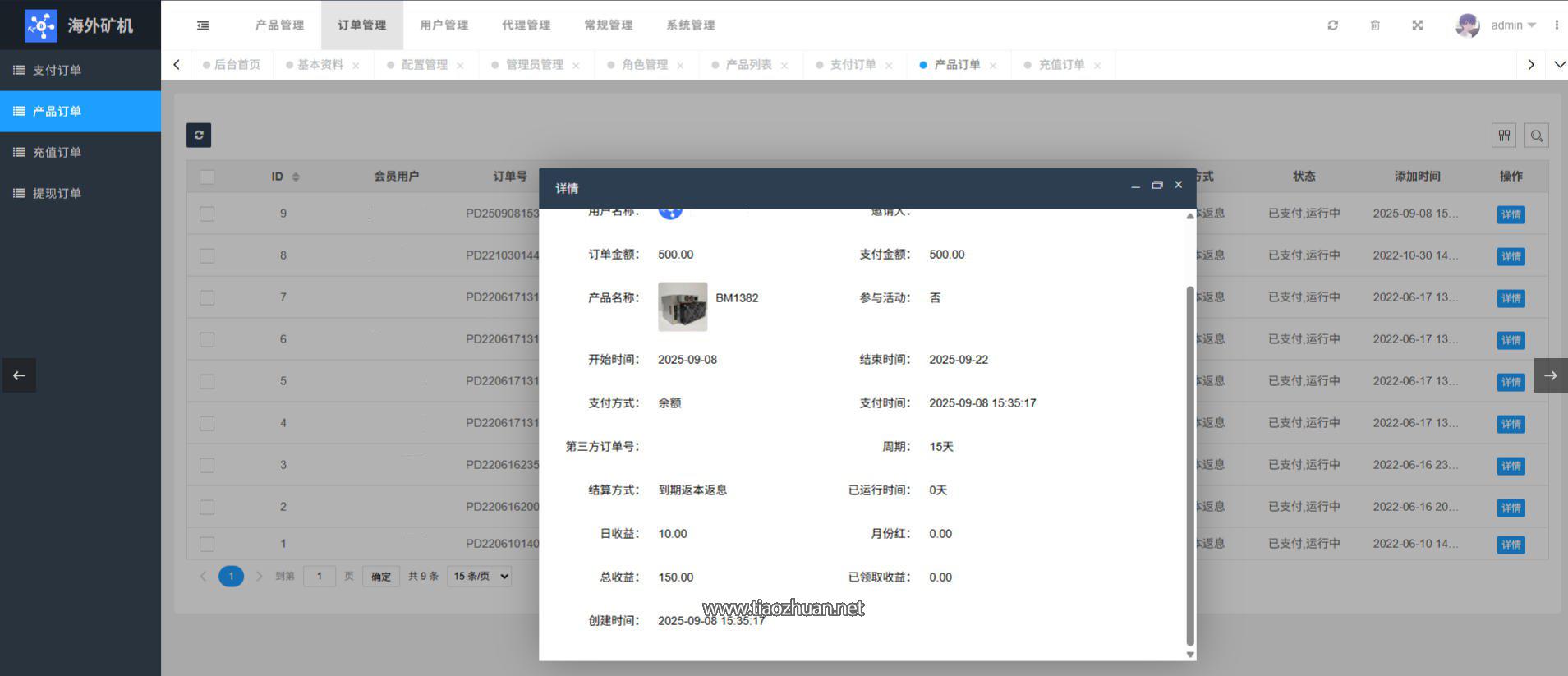Check the checkbox for row ID 7
The image size is (1568, 676).
coord(207,297)
